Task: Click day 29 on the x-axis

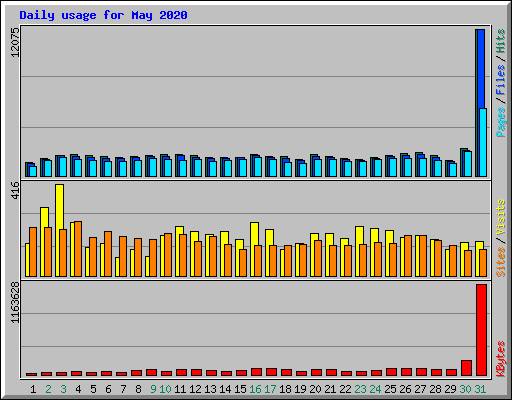Action: coord(450,389)
